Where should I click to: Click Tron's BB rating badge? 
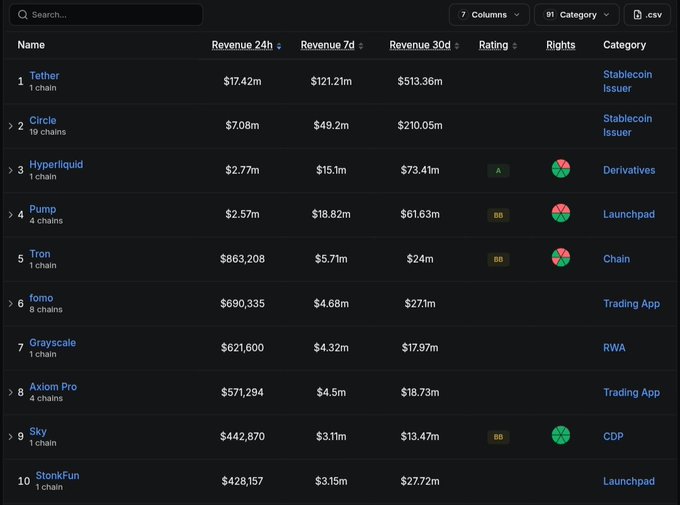click(x=498, y=259)
